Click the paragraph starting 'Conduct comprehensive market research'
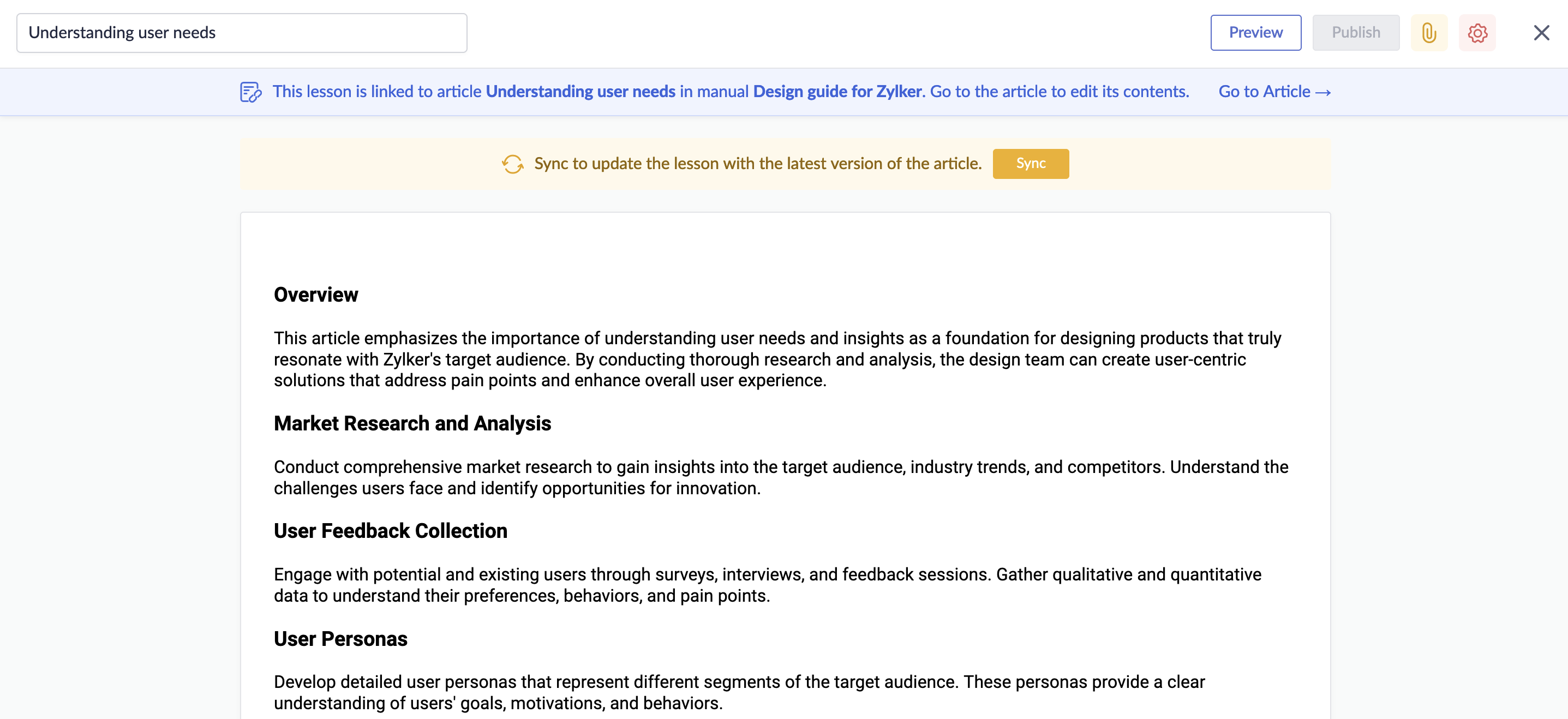Image resolution: width=1568 pixels, height=719 pixels. tap(780, 477)
